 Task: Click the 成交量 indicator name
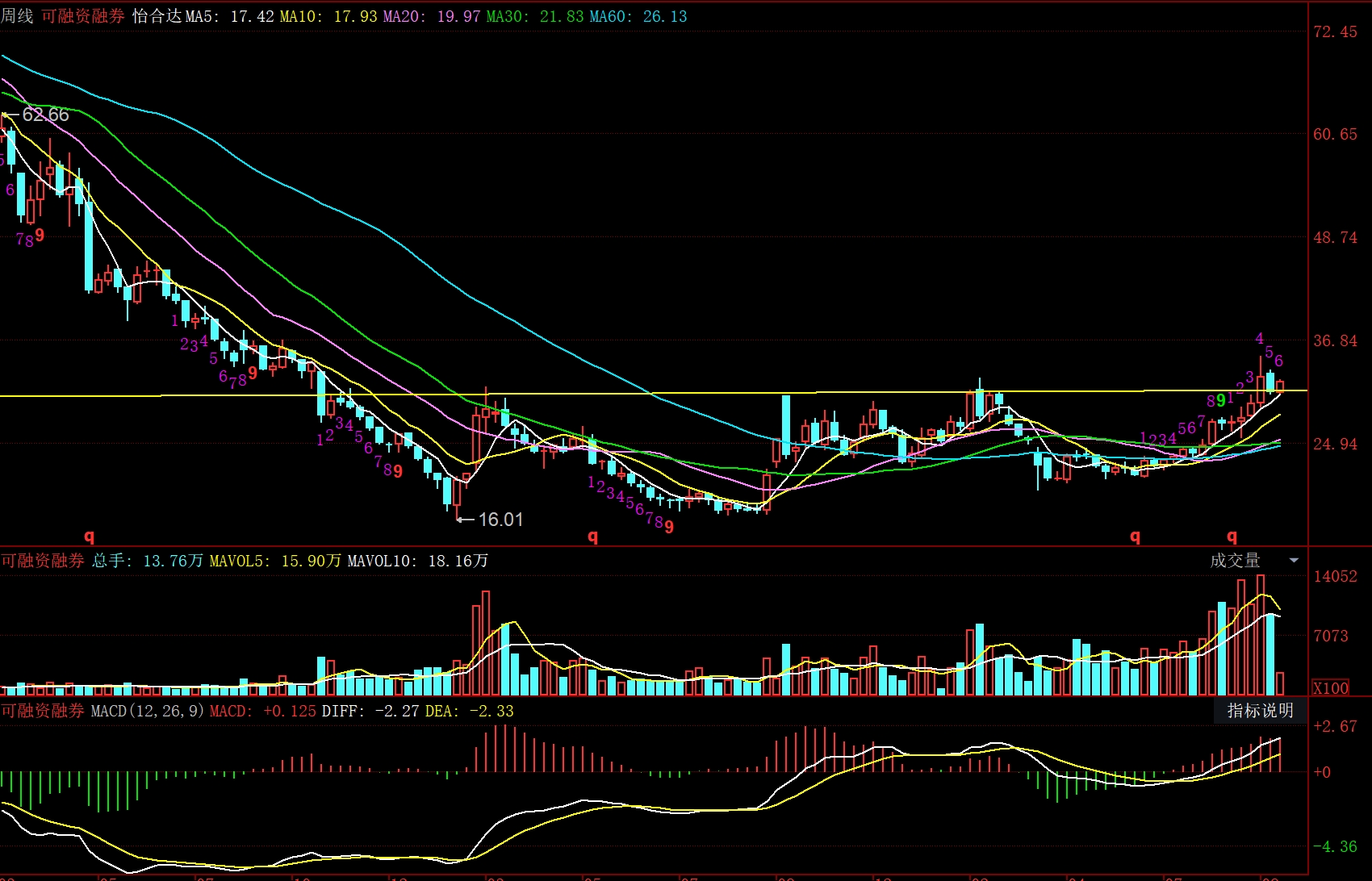(x=1235, y=561)
